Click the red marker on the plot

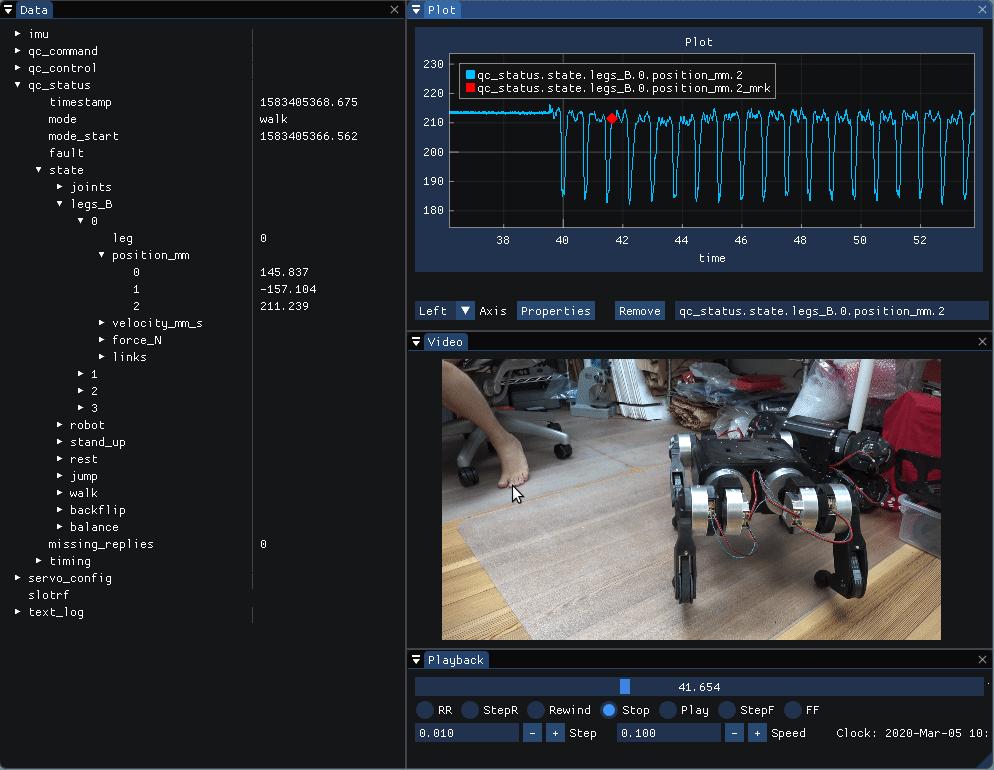pyautogui.click(x=611, y=118)
